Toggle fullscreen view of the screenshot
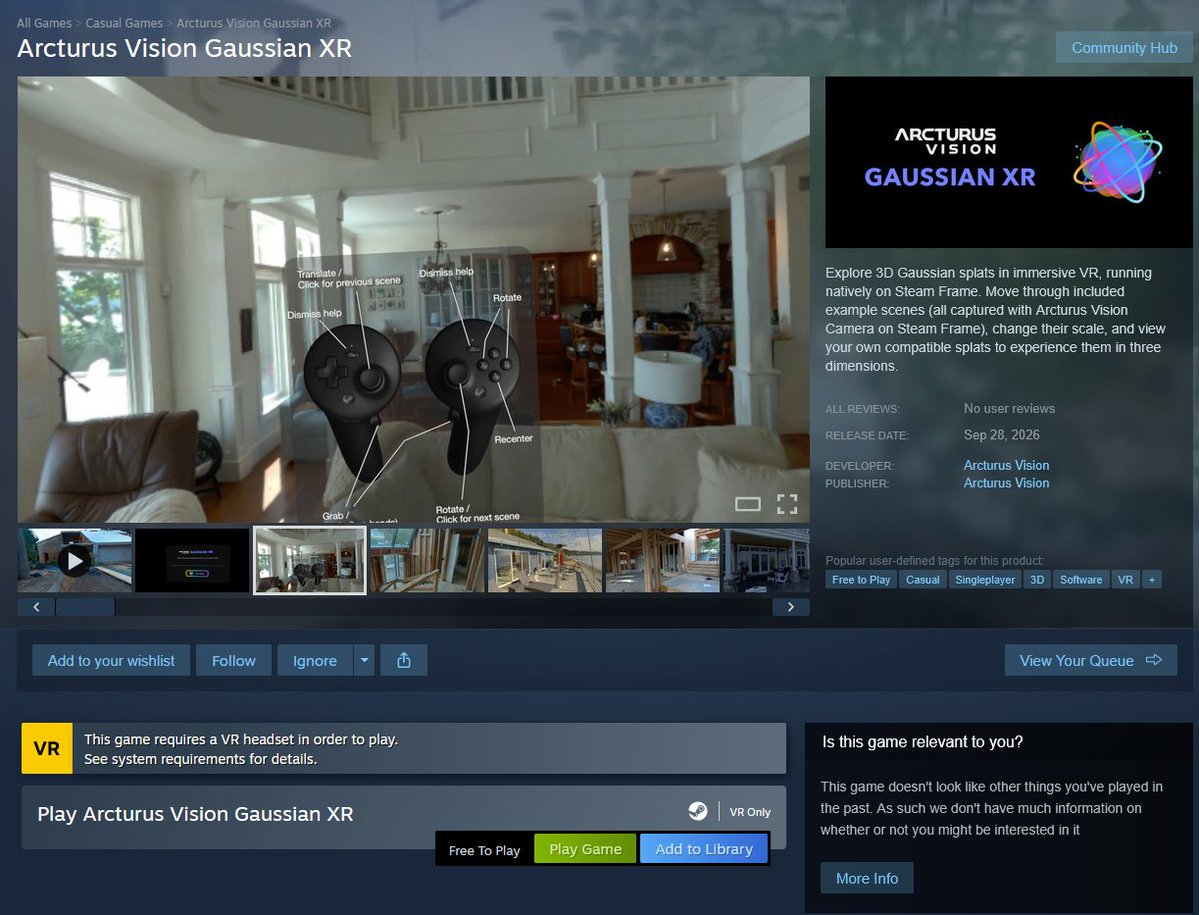1199x915 pixels. click(x=787, y=504)
